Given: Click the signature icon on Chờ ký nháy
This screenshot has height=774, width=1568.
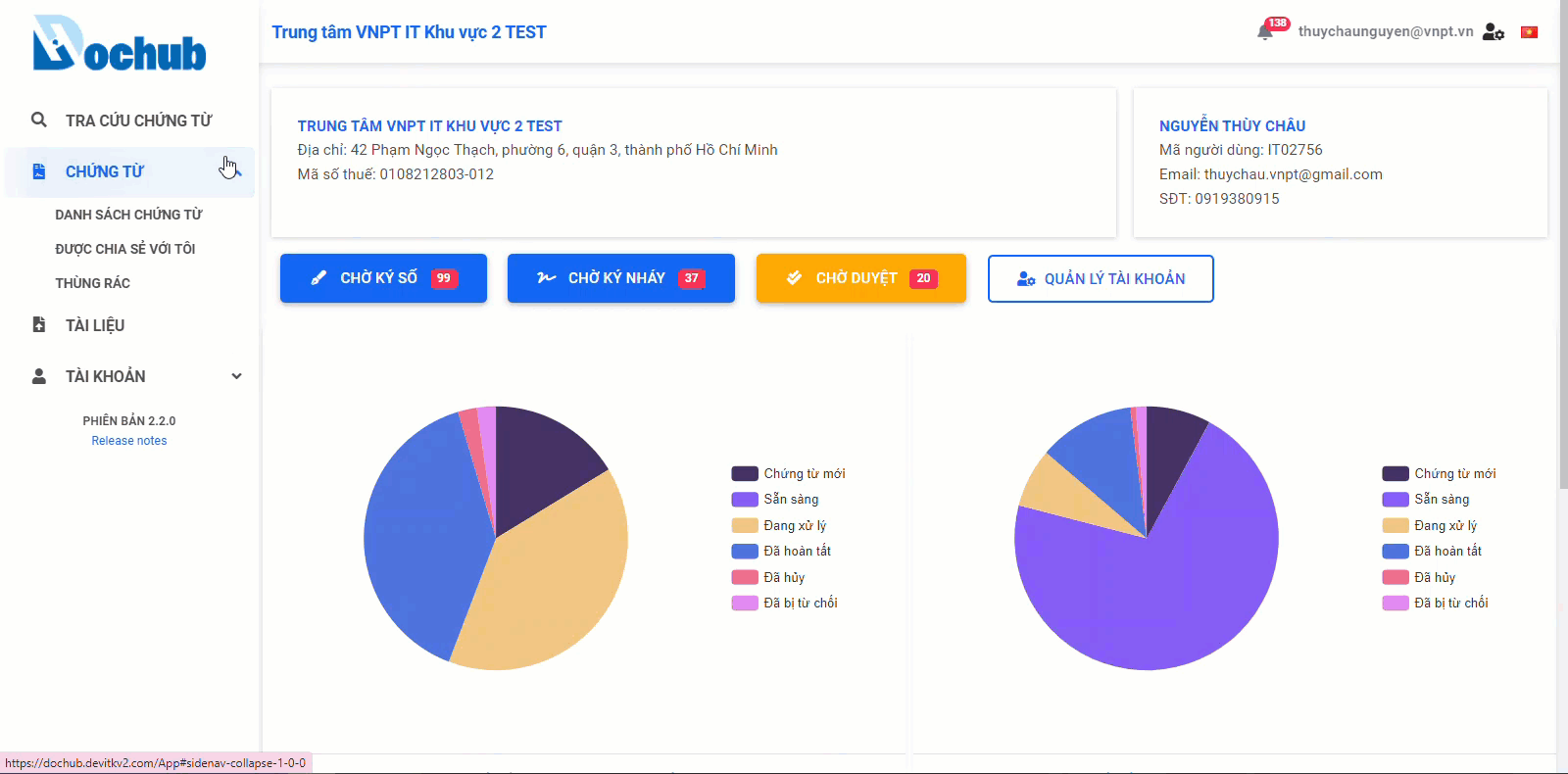Looking at the screenshot, I should pos(547,278).
